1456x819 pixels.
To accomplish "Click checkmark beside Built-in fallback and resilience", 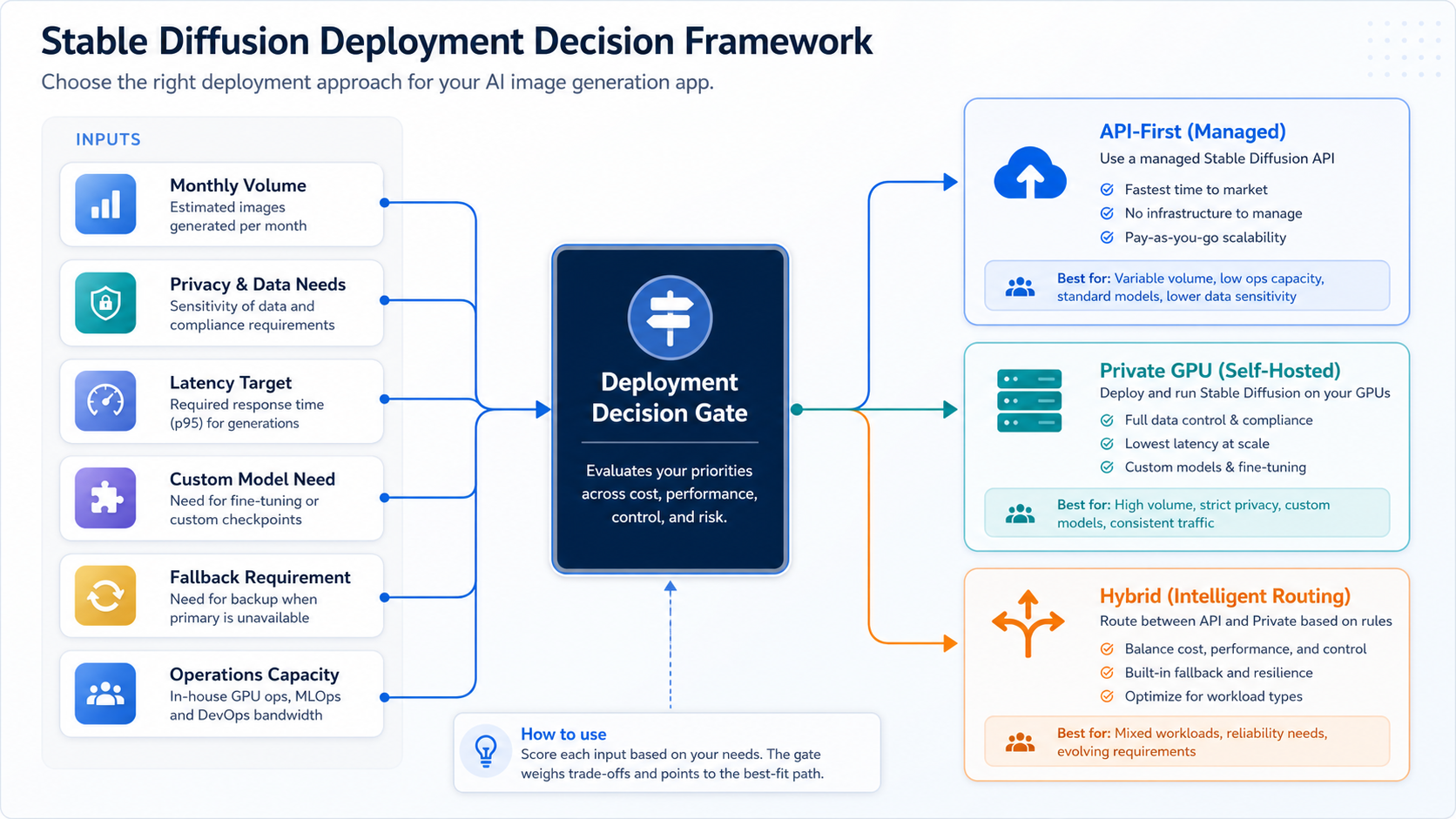I will click(1107, 673).
